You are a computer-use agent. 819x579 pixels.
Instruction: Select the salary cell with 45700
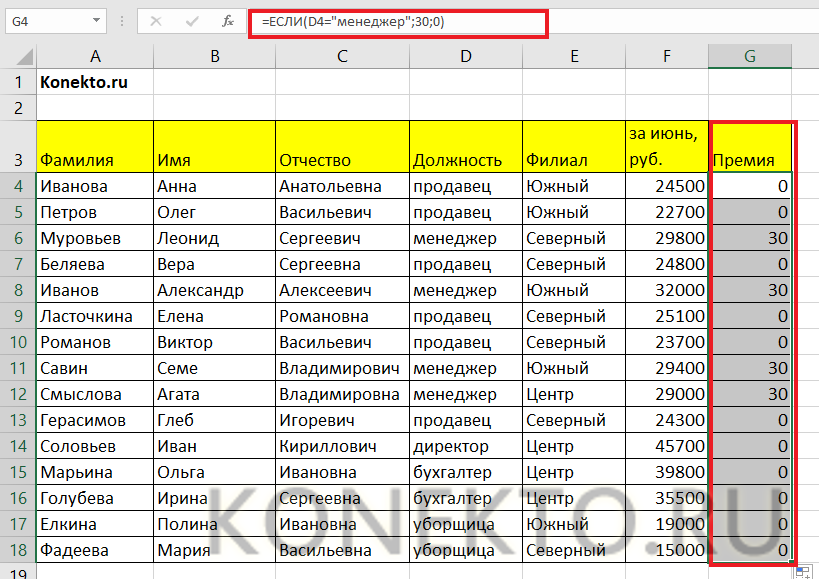[667, 446]
